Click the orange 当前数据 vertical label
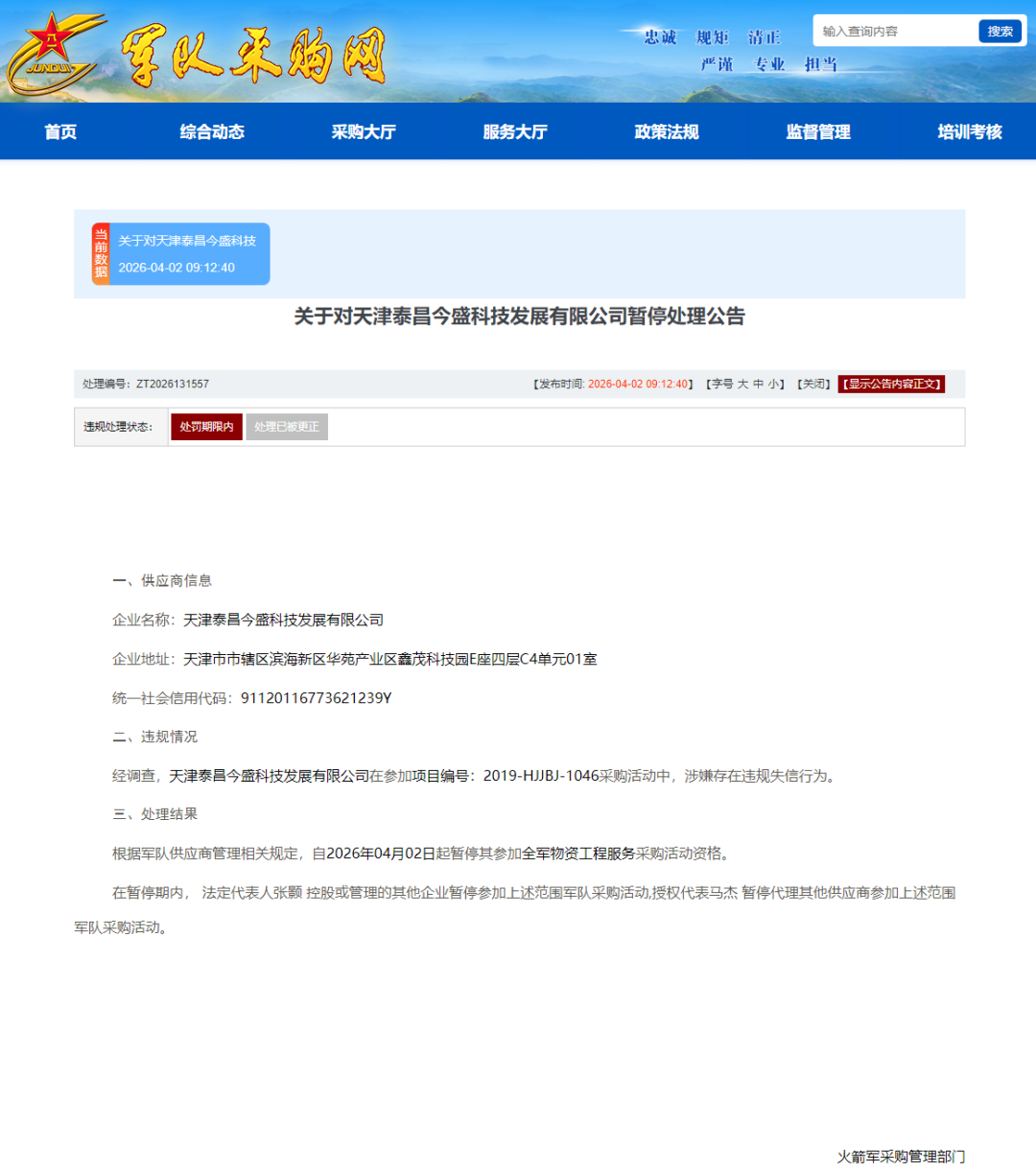1036x1172 pixels. (x=101, y=254)
